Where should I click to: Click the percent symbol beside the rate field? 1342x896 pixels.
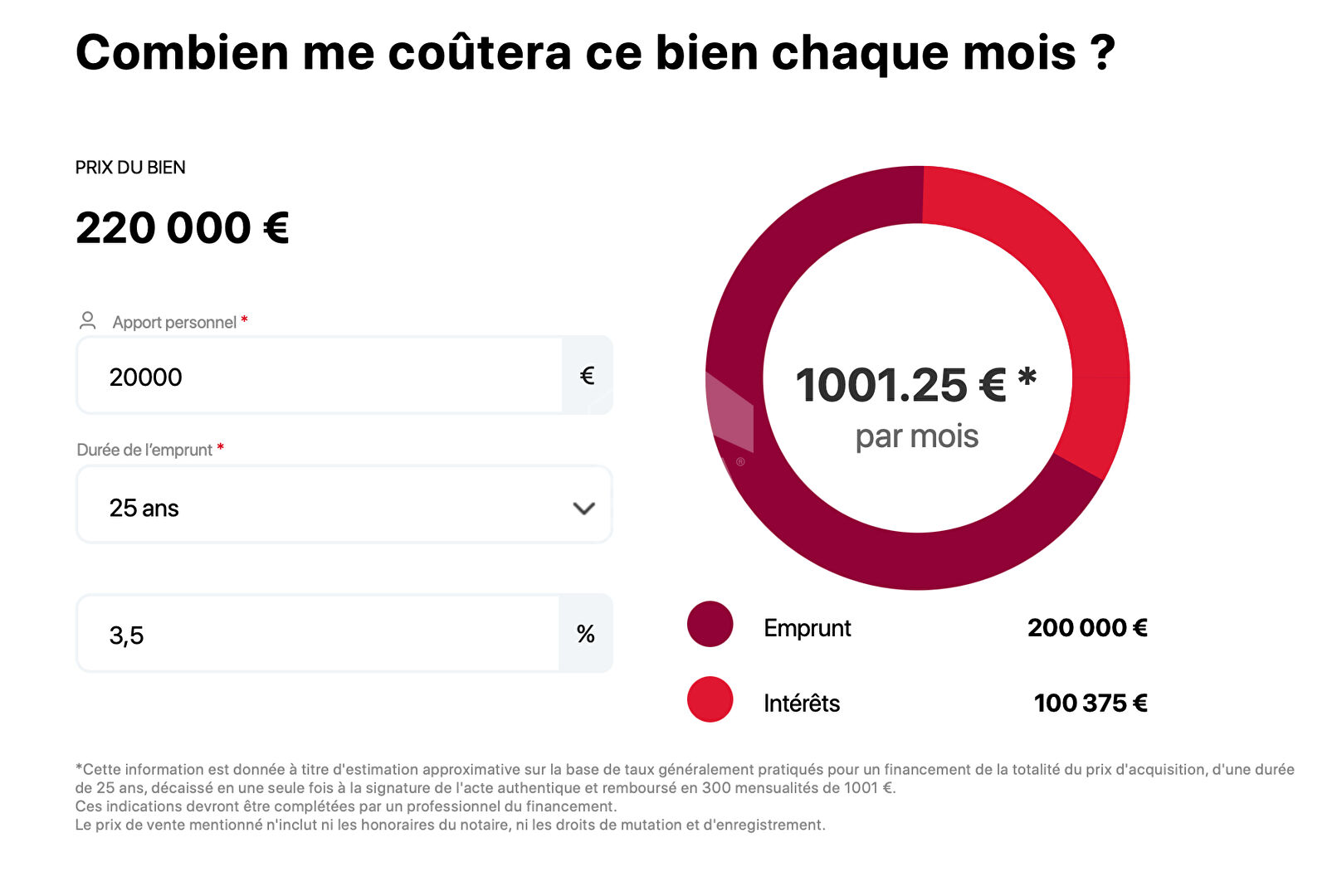[585, 634]
